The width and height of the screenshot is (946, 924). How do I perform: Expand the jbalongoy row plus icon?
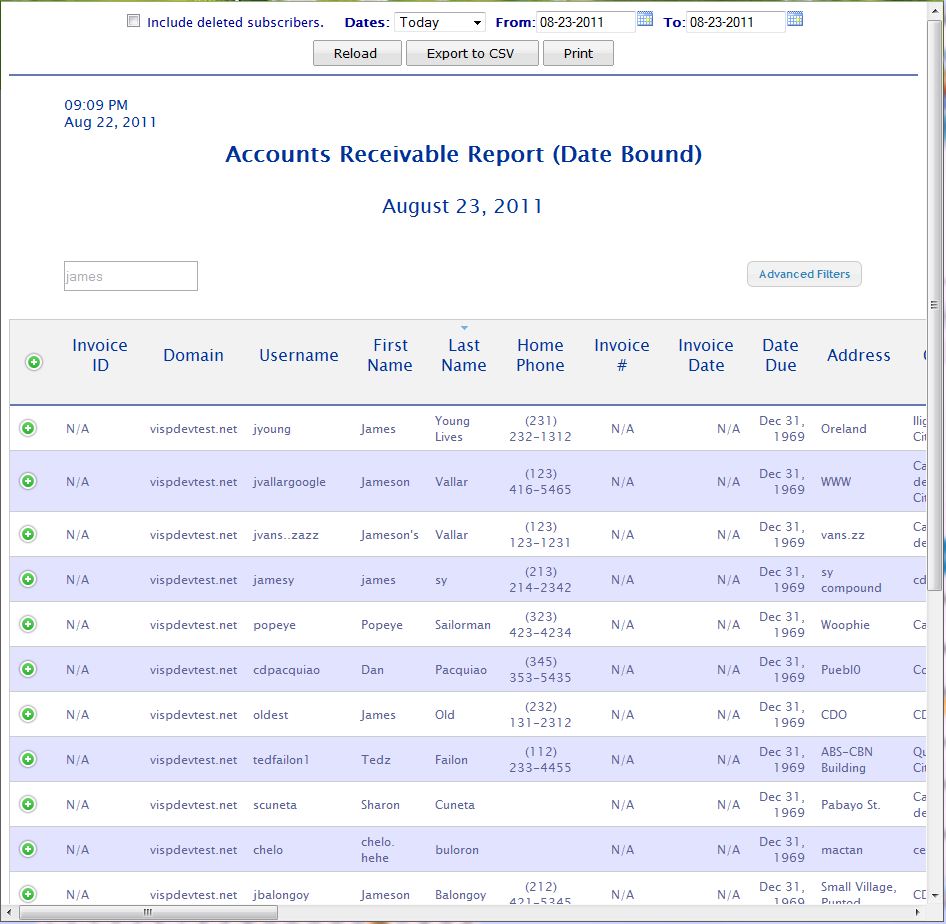point(28,894)
